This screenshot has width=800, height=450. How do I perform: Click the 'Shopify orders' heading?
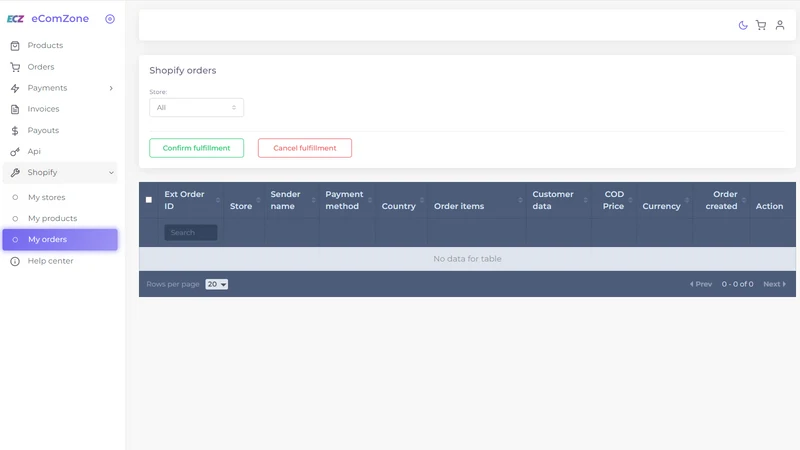tap(183, 70)
